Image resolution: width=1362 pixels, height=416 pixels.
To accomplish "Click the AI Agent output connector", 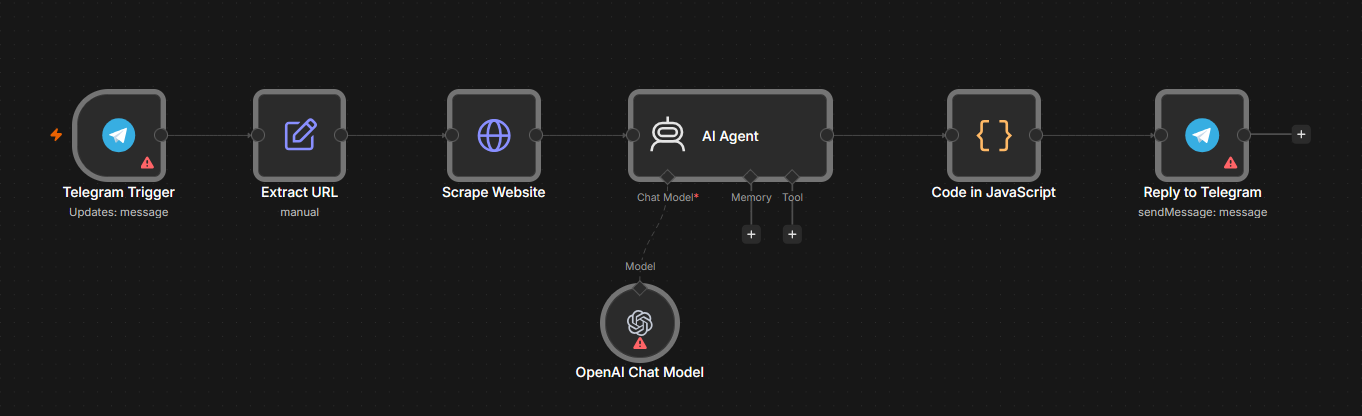I will click(x=827, y=135).
